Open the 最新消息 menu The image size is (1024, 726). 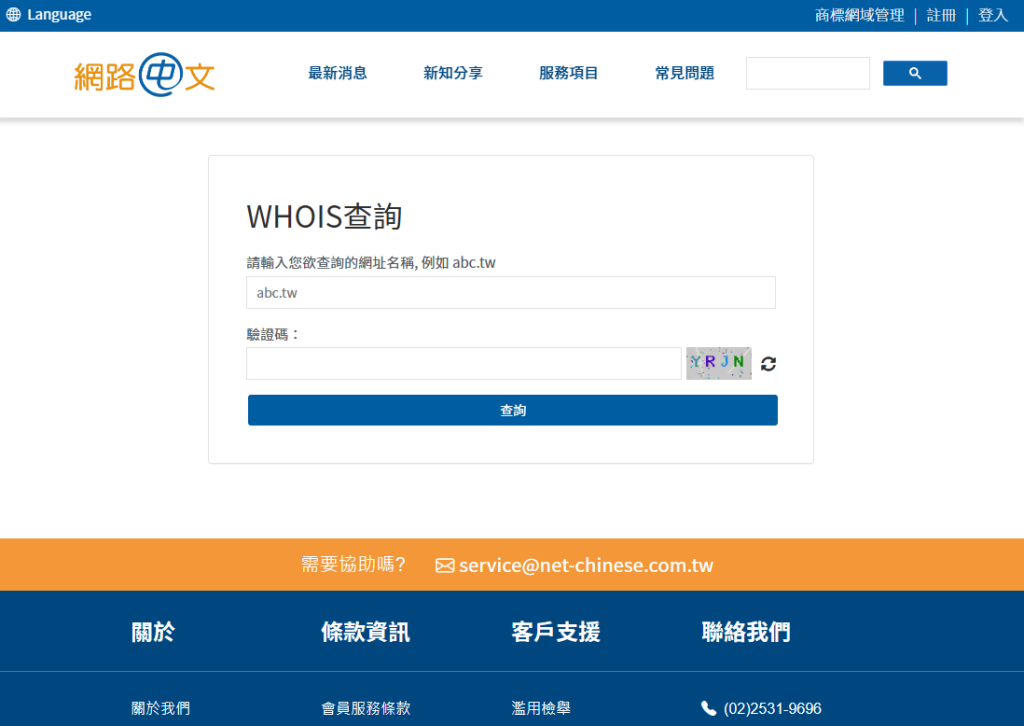pos(337,72)
